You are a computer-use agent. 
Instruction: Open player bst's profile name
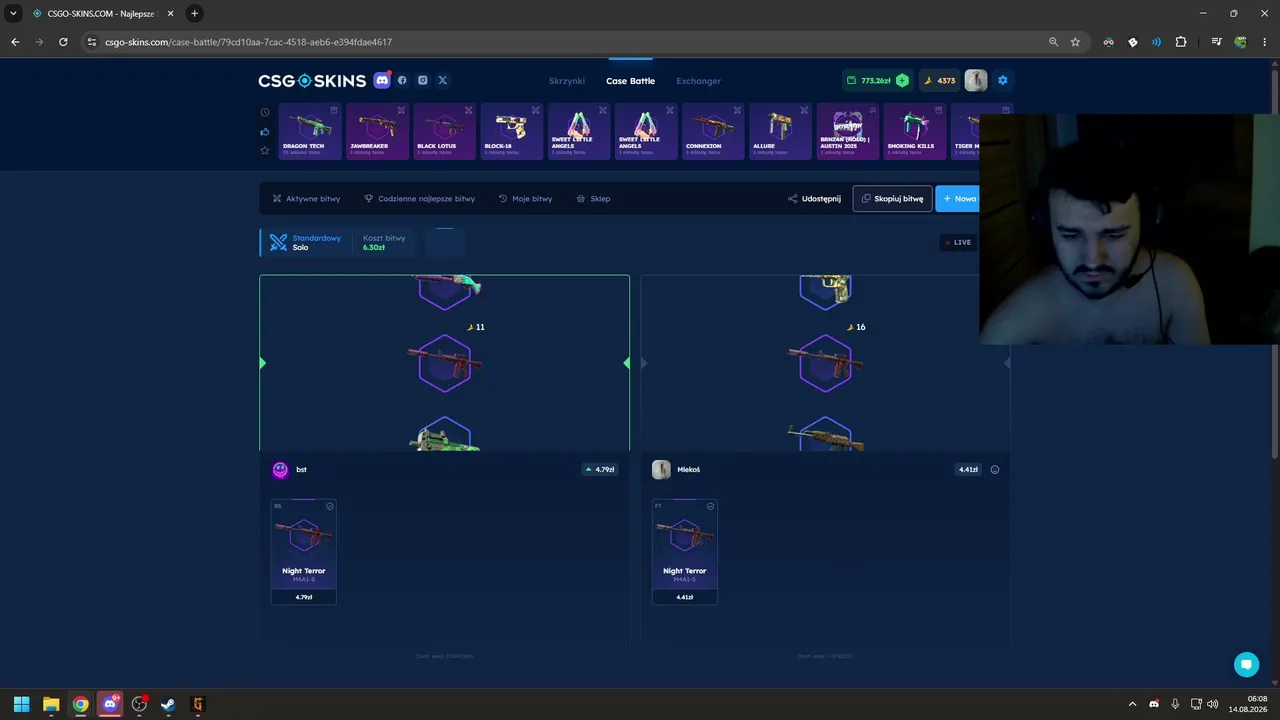(x=301, y=470)
